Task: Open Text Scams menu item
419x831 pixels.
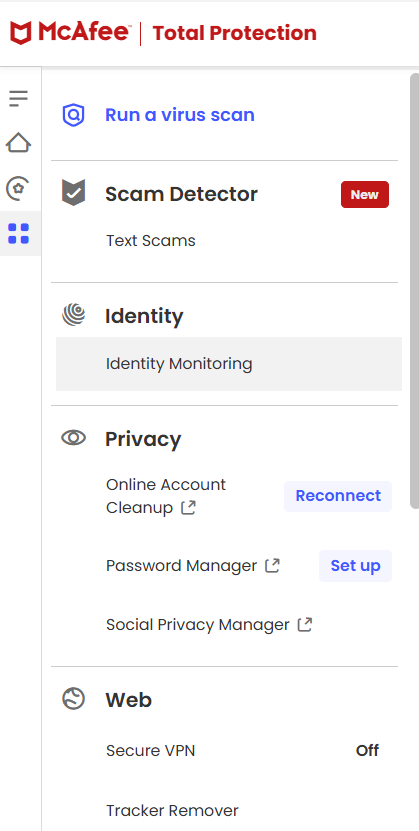Action: click(150, 241)
